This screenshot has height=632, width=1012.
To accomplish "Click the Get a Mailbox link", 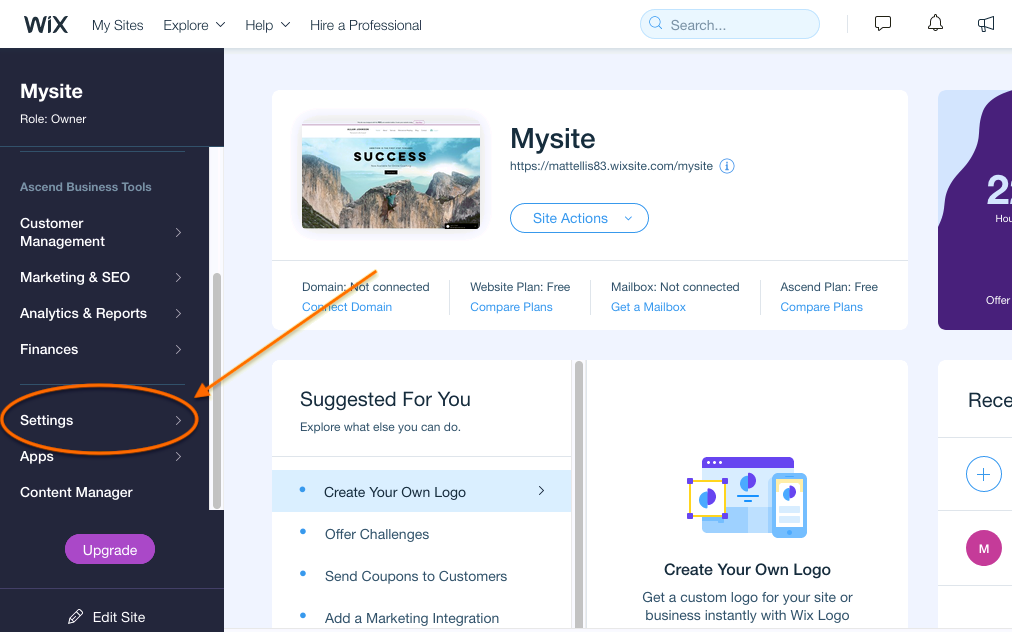I will click(x=648, y=307).
